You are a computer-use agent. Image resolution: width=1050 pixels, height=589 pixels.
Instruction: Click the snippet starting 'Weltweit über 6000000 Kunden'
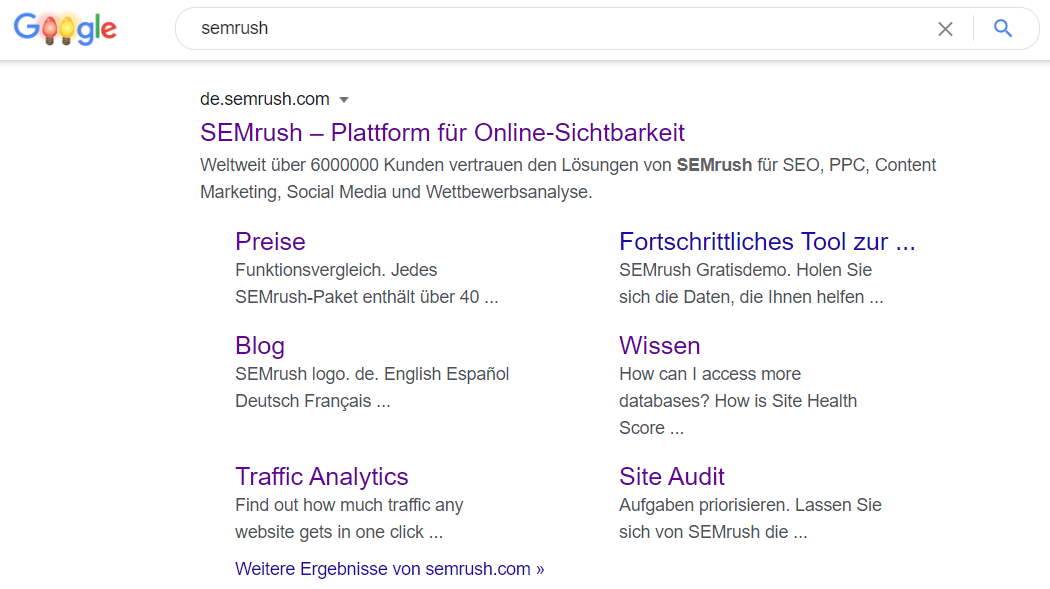(x=568, y=178)
